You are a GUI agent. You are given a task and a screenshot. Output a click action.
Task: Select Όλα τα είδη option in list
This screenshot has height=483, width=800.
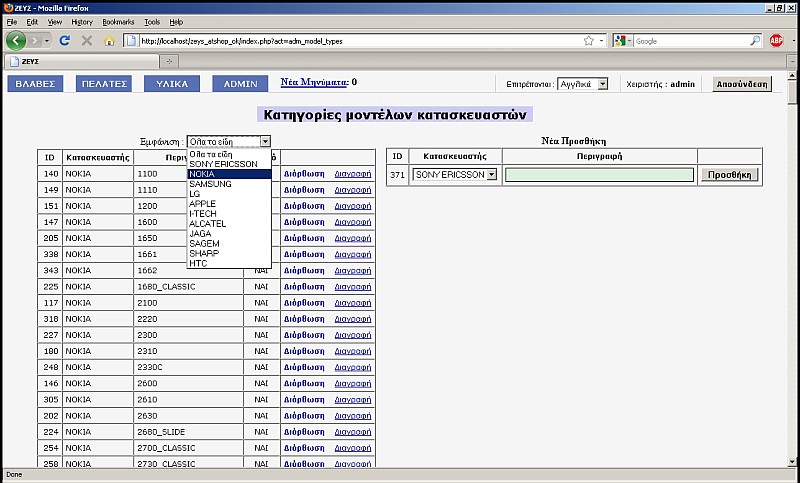pyautogui.click(x=229, y=154)
